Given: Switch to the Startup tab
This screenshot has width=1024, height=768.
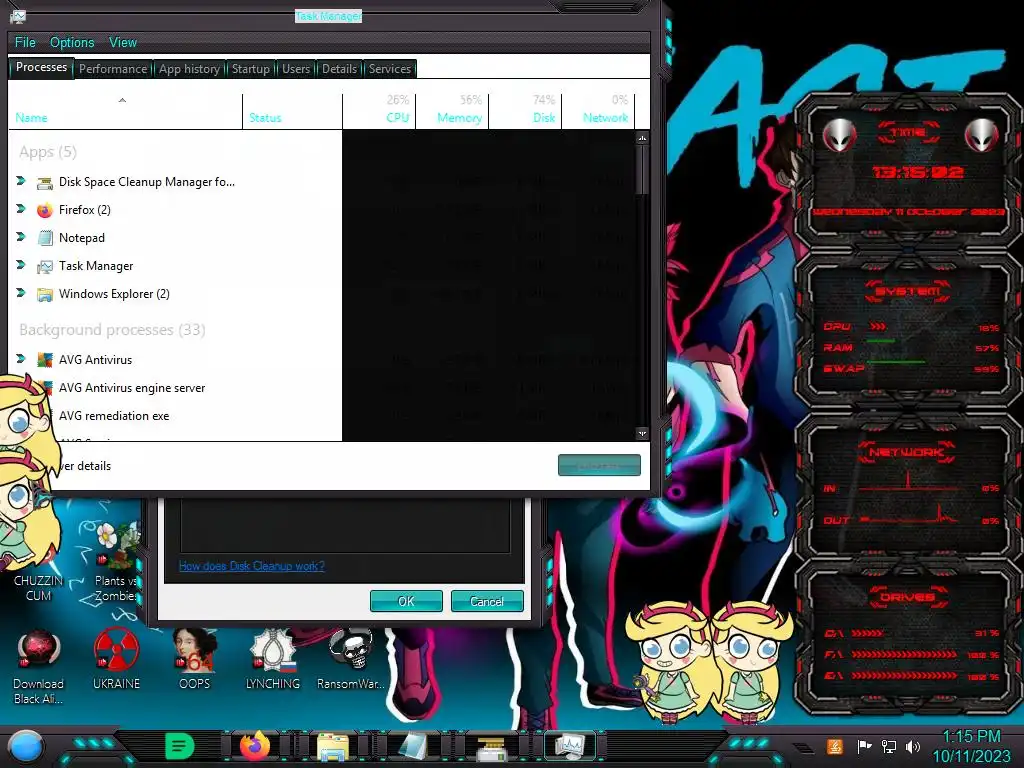Looking at the screenshot, I should pos(251,69).
